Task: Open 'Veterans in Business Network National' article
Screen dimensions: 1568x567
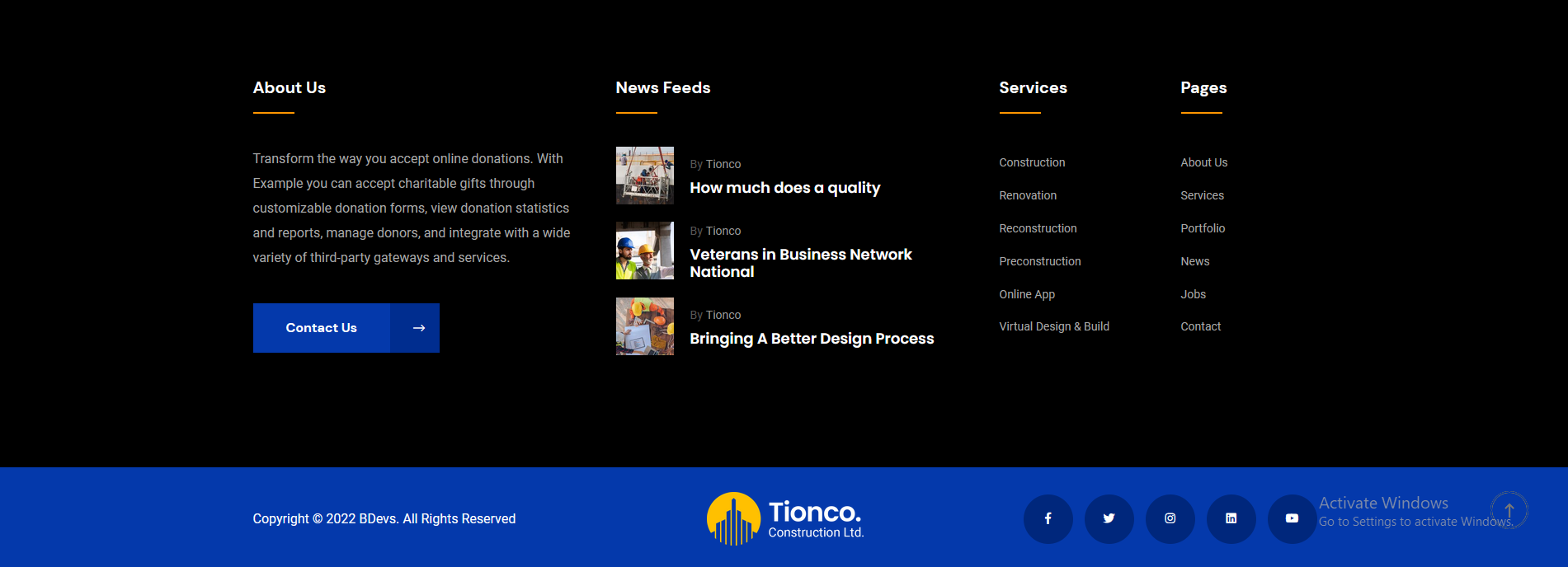Action: click(801, 263)
